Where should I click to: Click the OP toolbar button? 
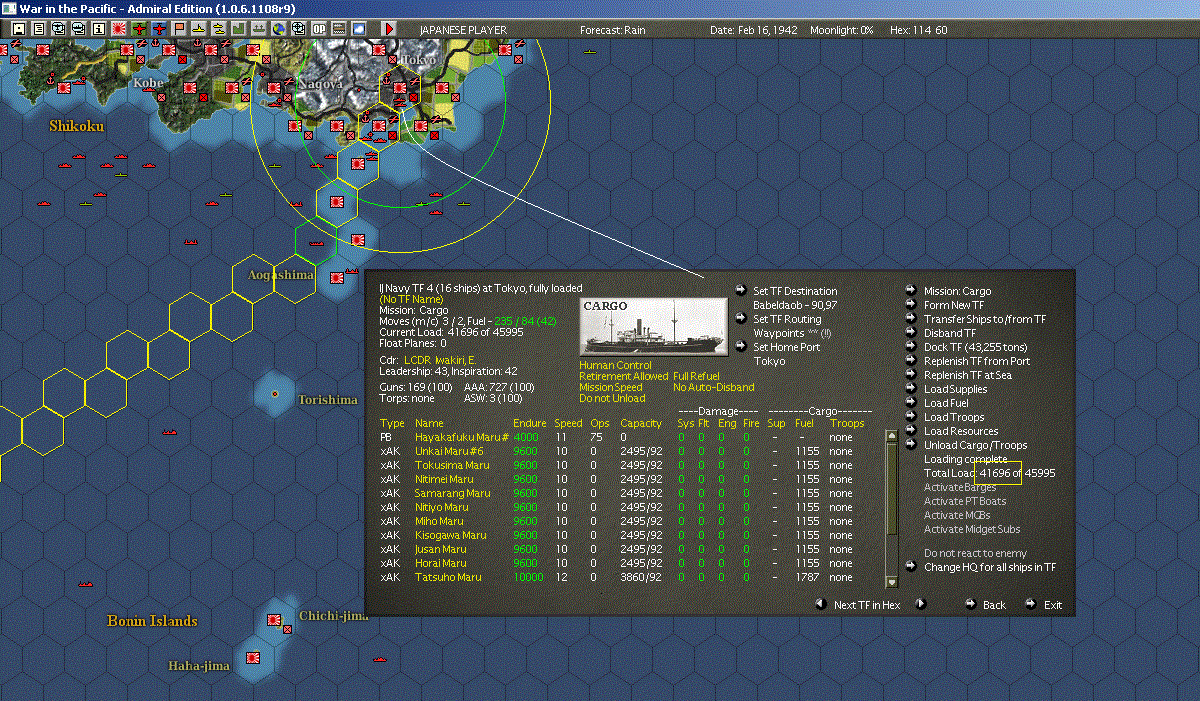[318, 29]
